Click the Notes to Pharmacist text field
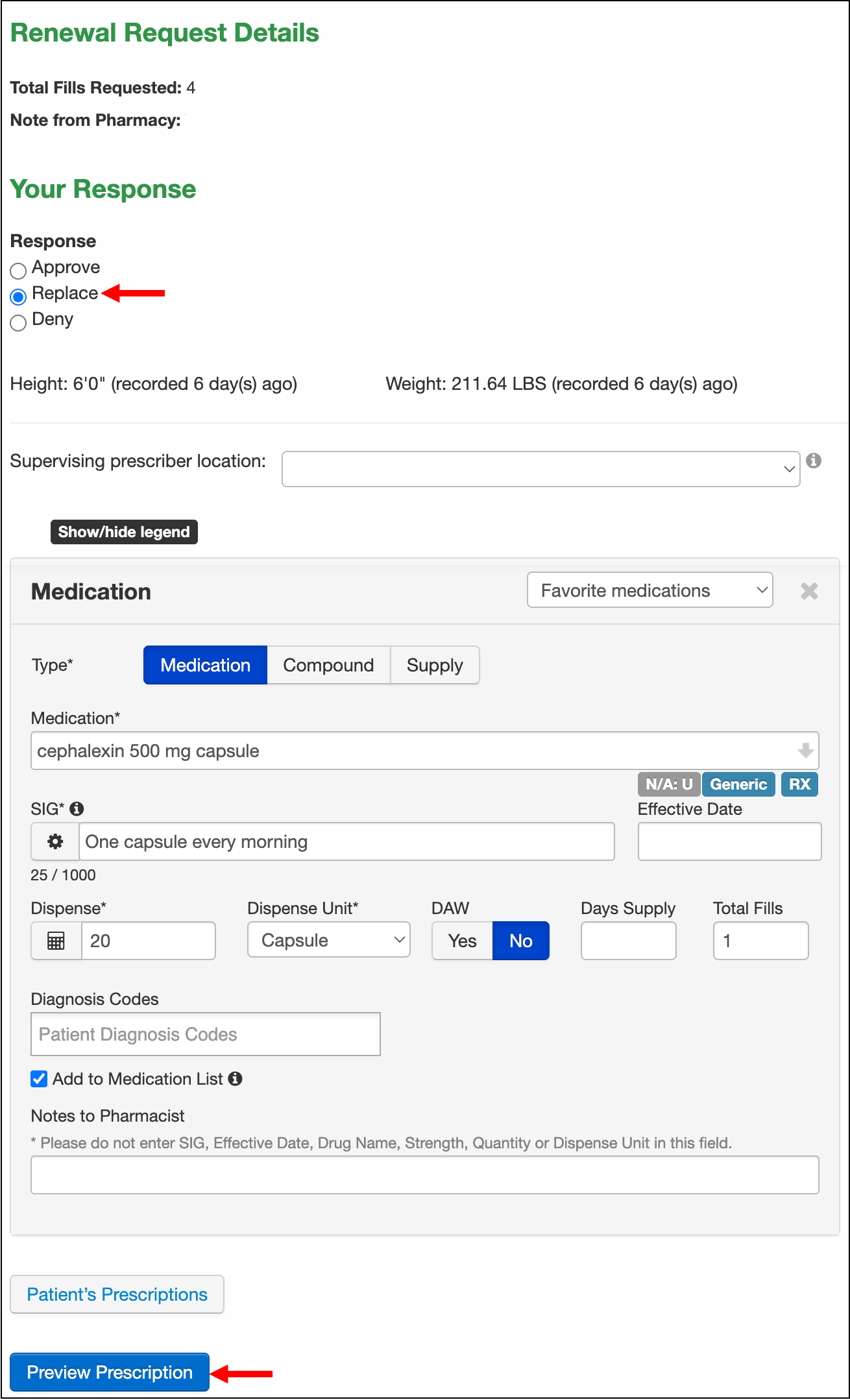 click(x=425, y=1175)
